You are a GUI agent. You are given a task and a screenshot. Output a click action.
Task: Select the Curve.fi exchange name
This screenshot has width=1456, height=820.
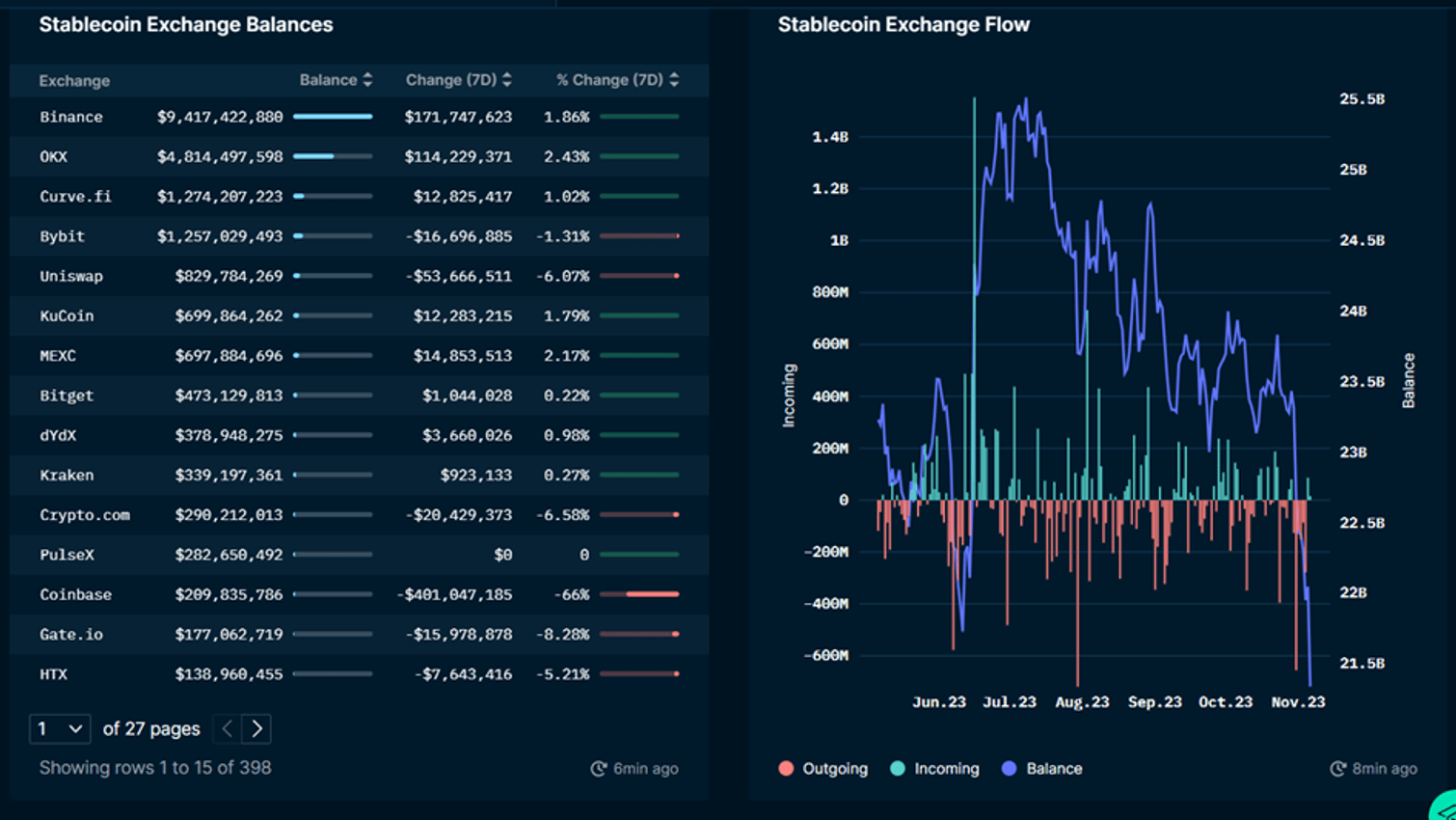pyautogui.click(x=75, y=196)
